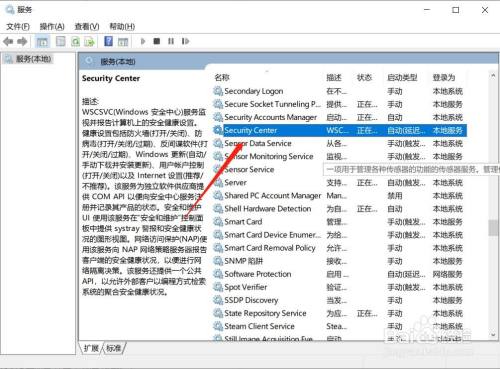Click gear icon beside Steam Client Service
This screenshot has width=500, height=369.
(x=218, y=326)
